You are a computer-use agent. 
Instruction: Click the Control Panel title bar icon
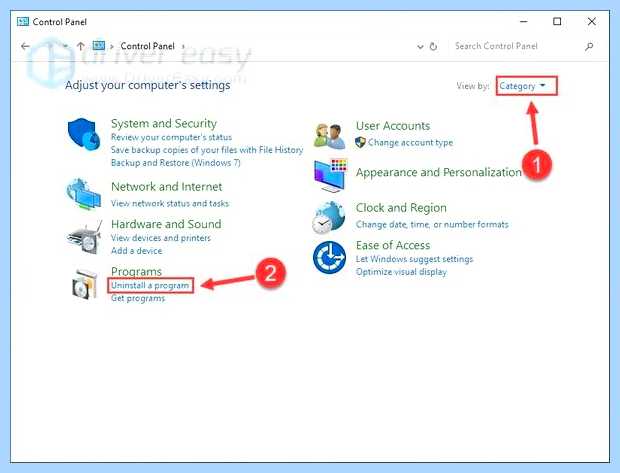tap(23, 21)
